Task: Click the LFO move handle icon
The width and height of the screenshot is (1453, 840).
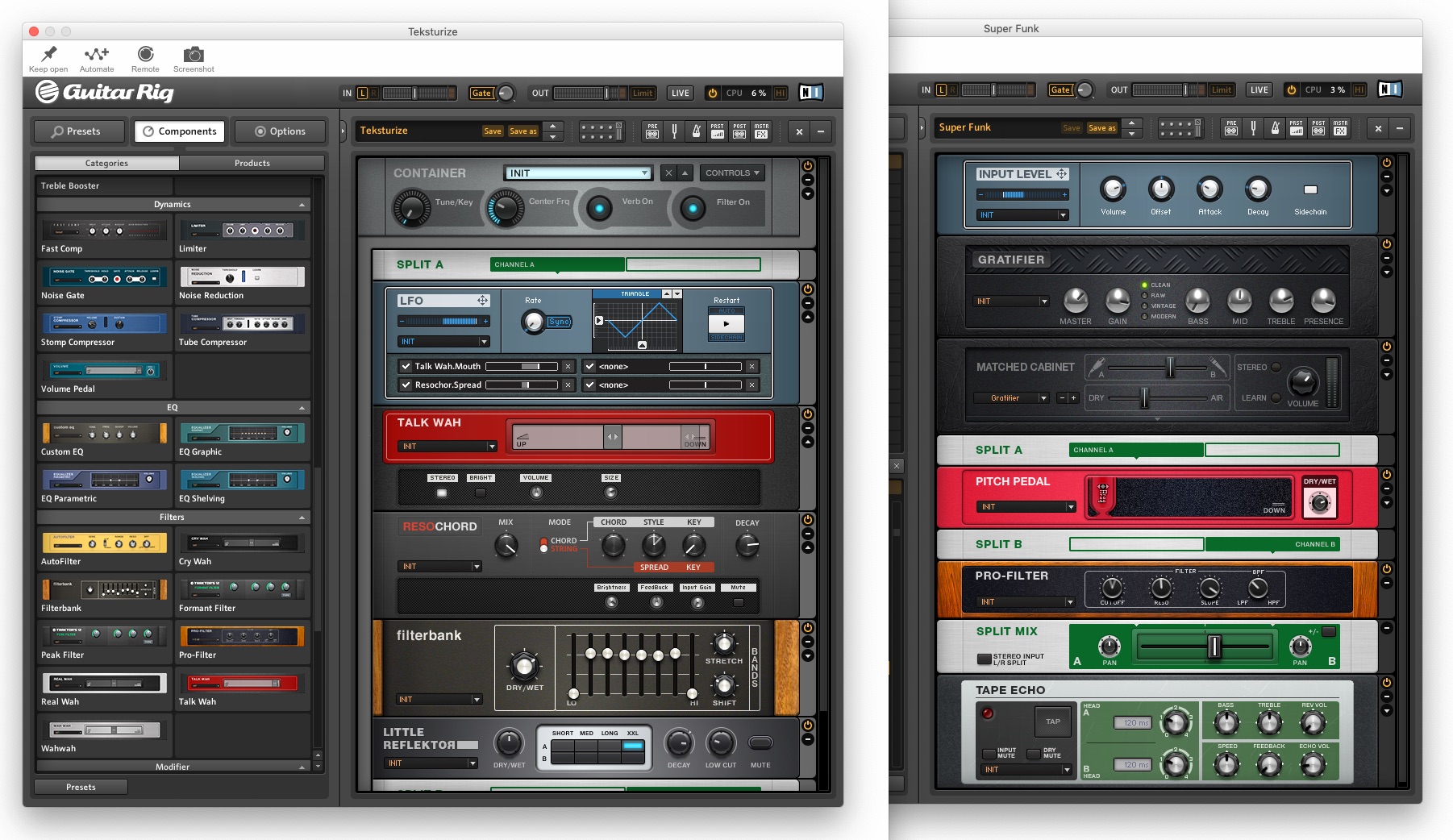Action: coord(482,301)
